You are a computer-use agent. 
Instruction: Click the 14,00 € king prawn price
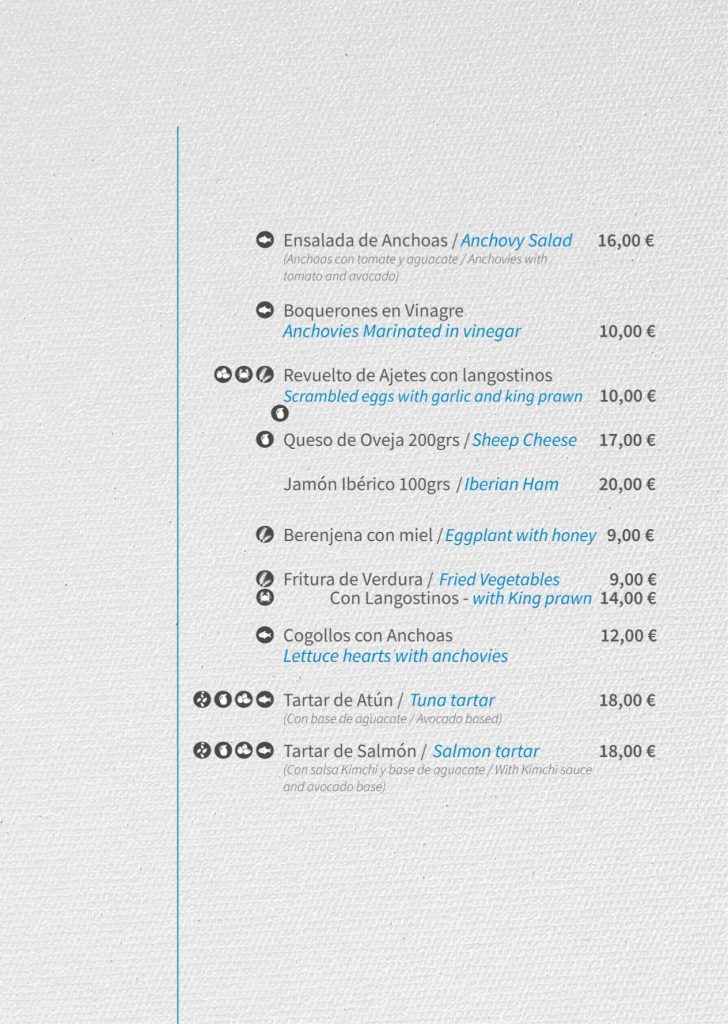(627, 598)
